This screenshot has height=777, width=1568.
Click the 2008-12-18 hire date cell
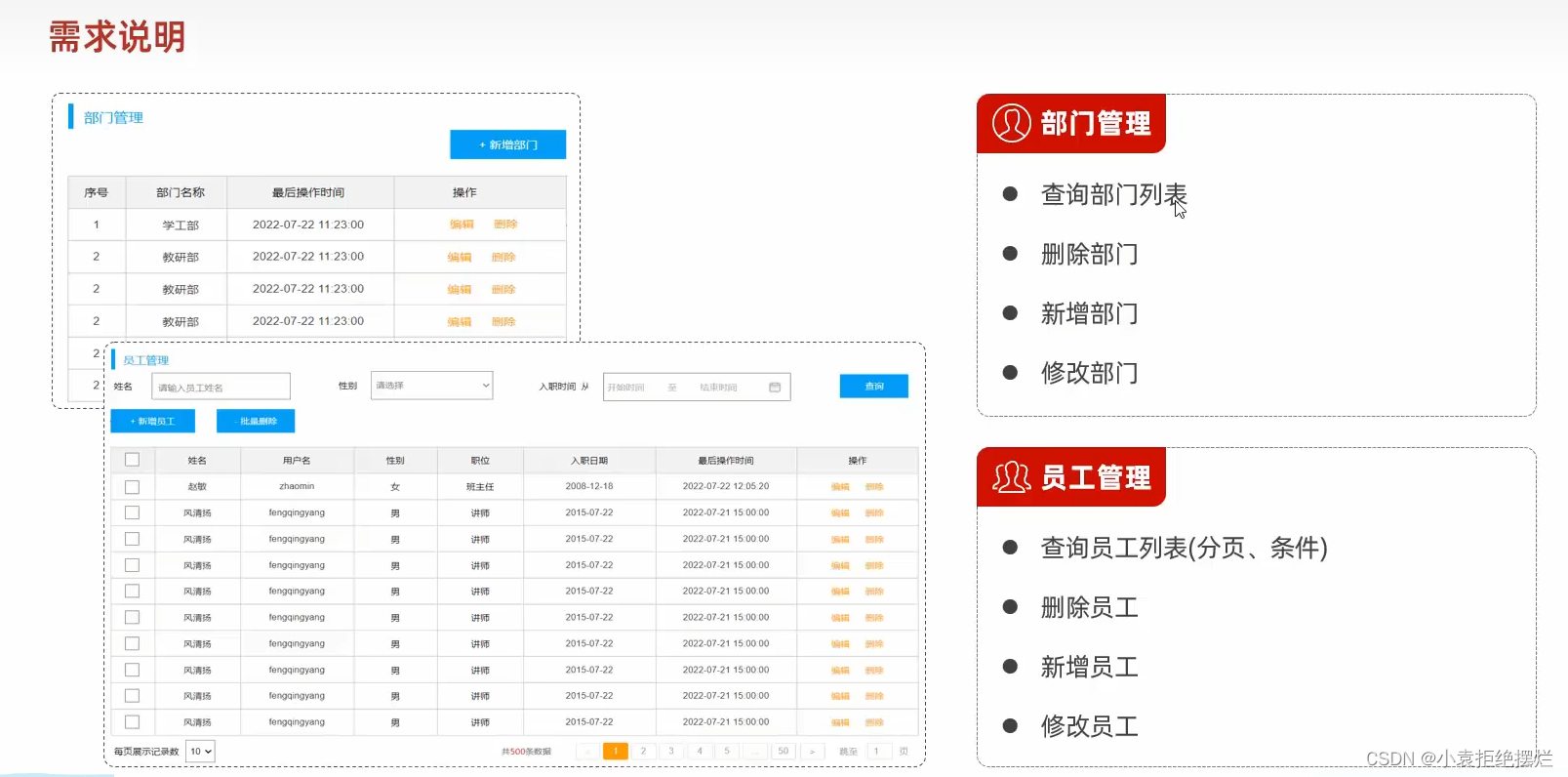(589, 486)
